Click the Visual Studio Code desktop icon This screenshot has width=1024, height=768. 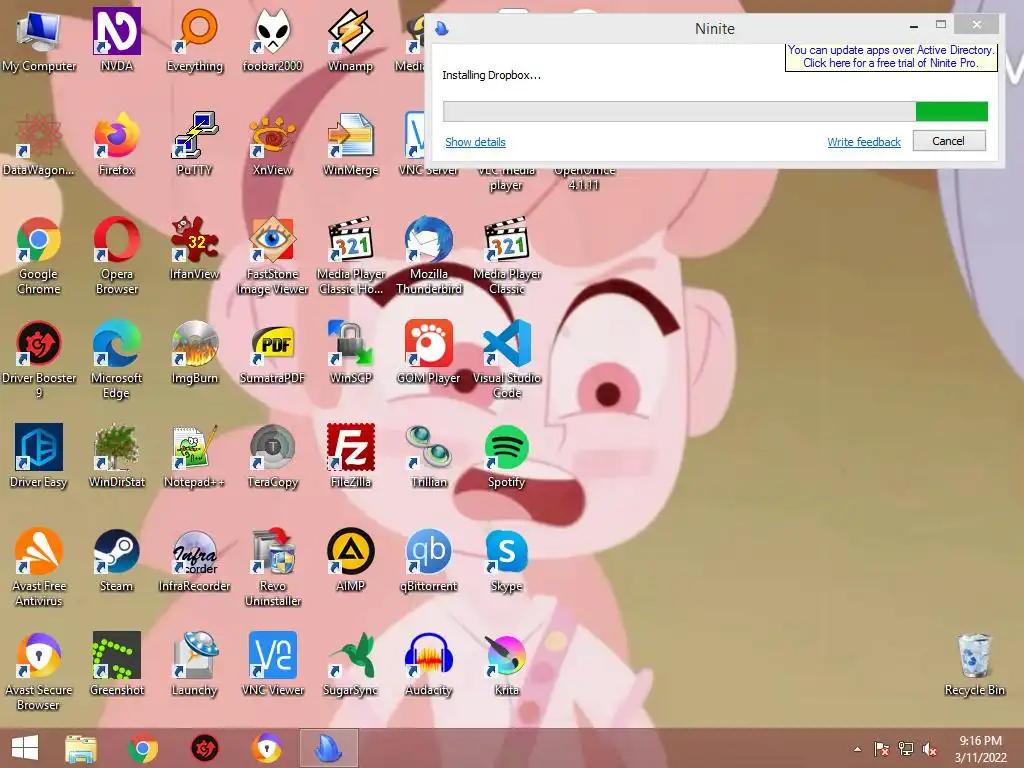(507, 359)
